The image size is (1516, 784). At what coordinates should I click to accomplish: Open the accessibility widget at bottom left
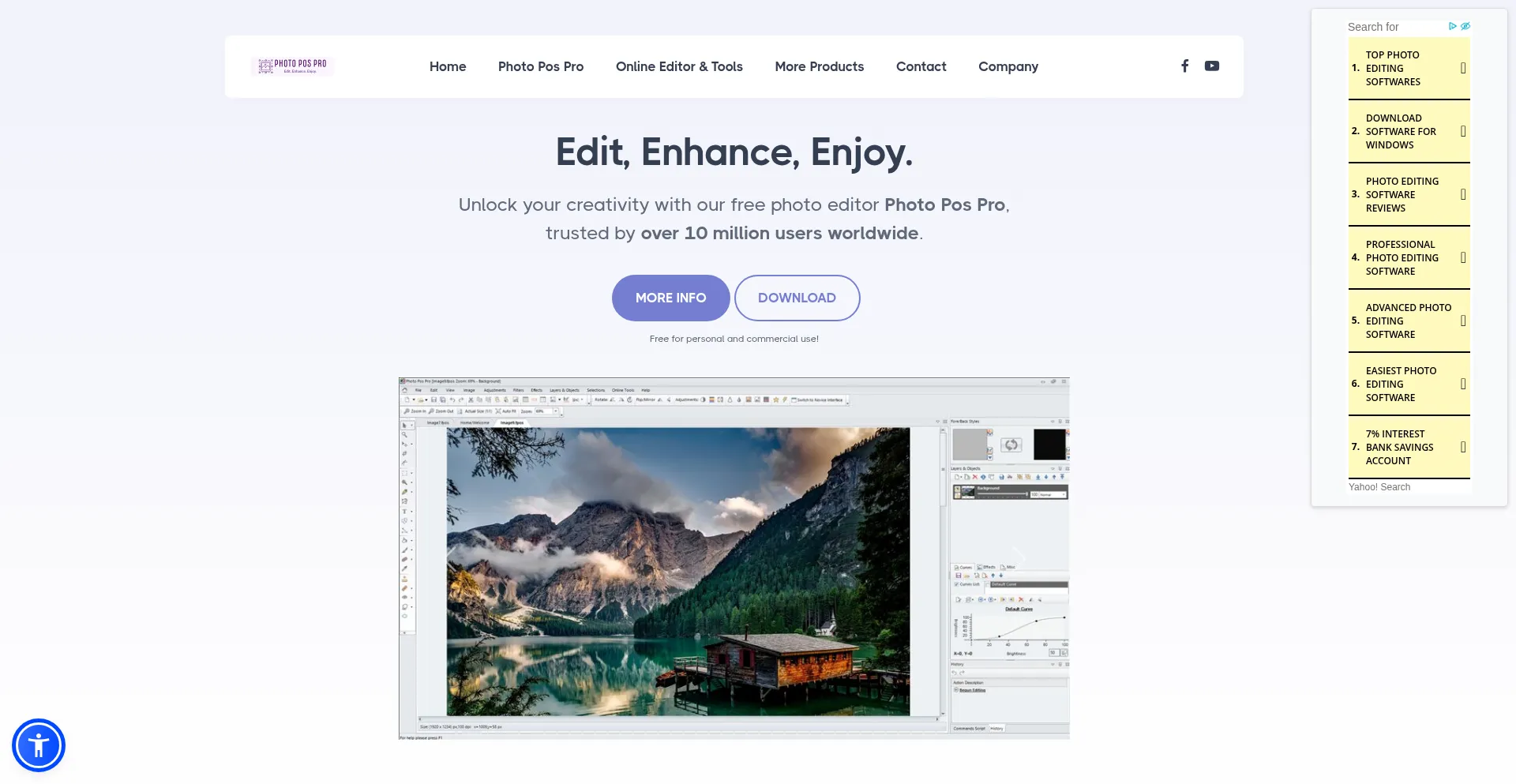pos(38,745)
